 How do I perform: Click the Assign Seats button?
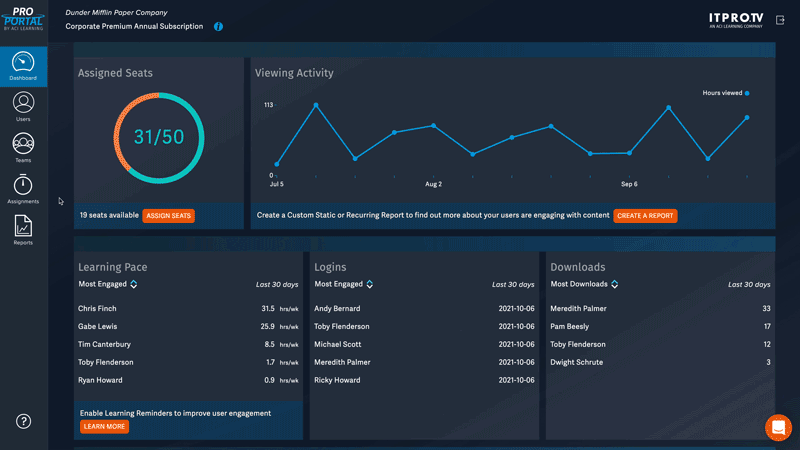point(168,215)
